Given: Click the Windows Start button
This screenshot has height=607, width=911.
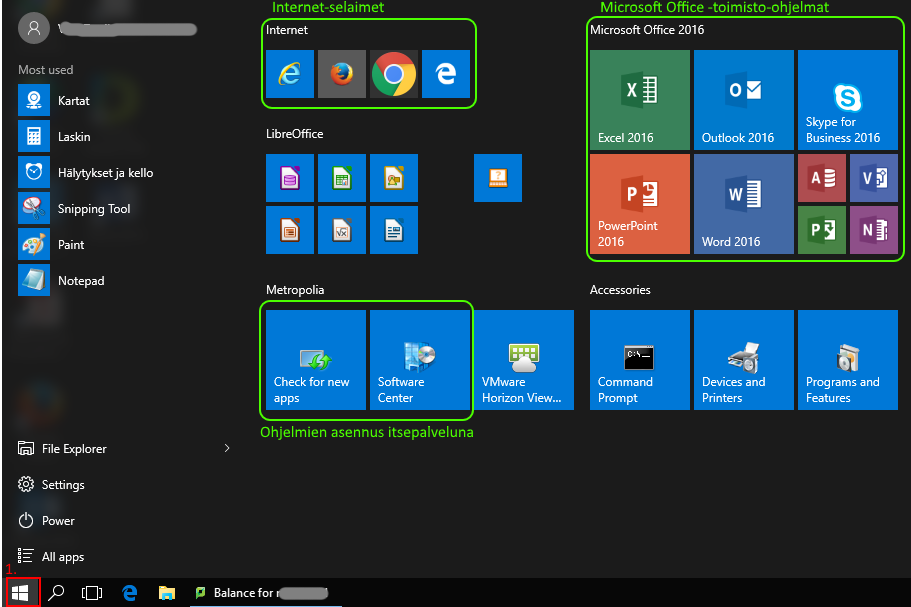Looking at the screenshot, I should tap(20, 592).
